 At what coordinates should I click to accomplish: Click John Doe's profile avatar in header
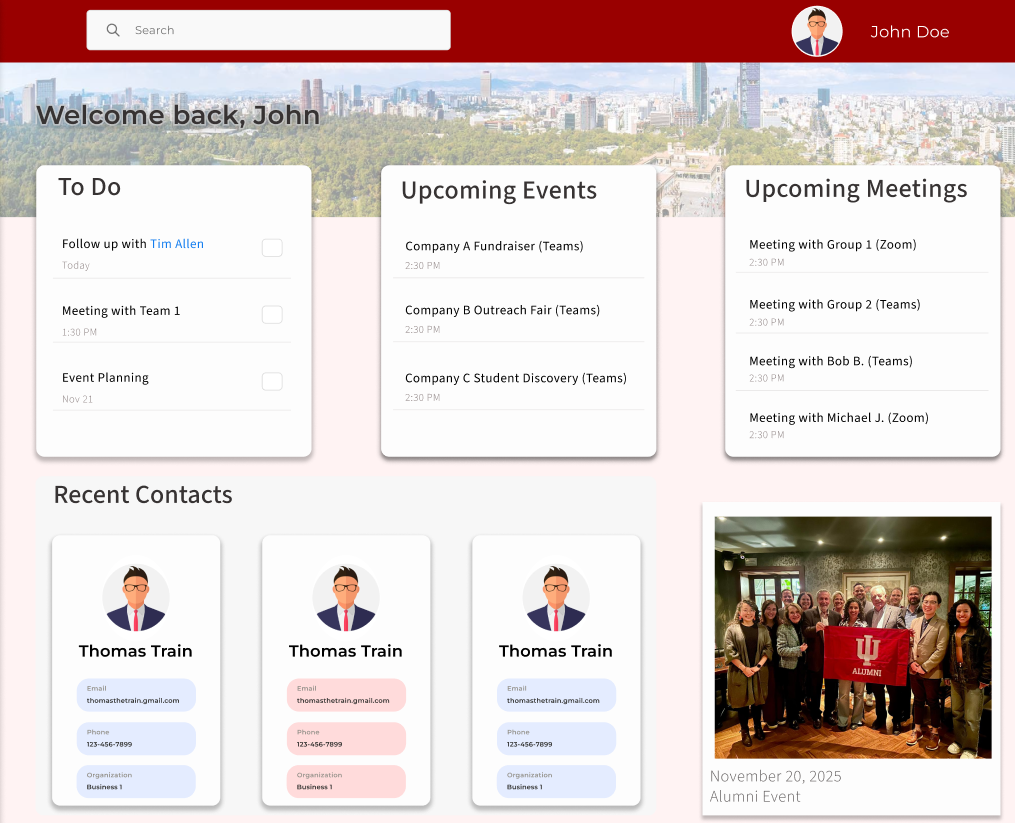pyautogui.click(x=816, y=31)
